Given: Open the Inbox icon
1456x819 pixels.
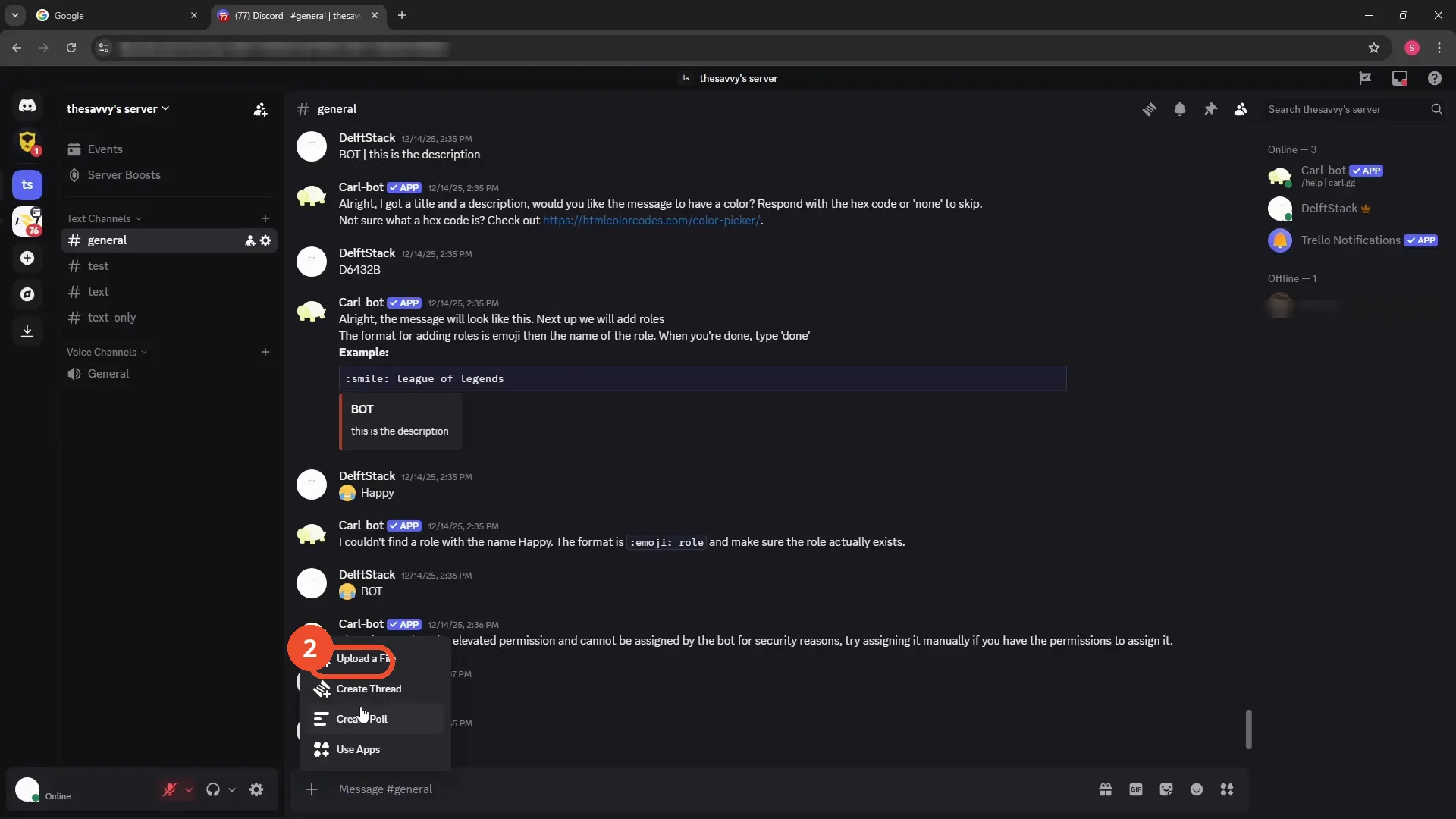Looking at the screenshot, I should (x=1400, y=78).
